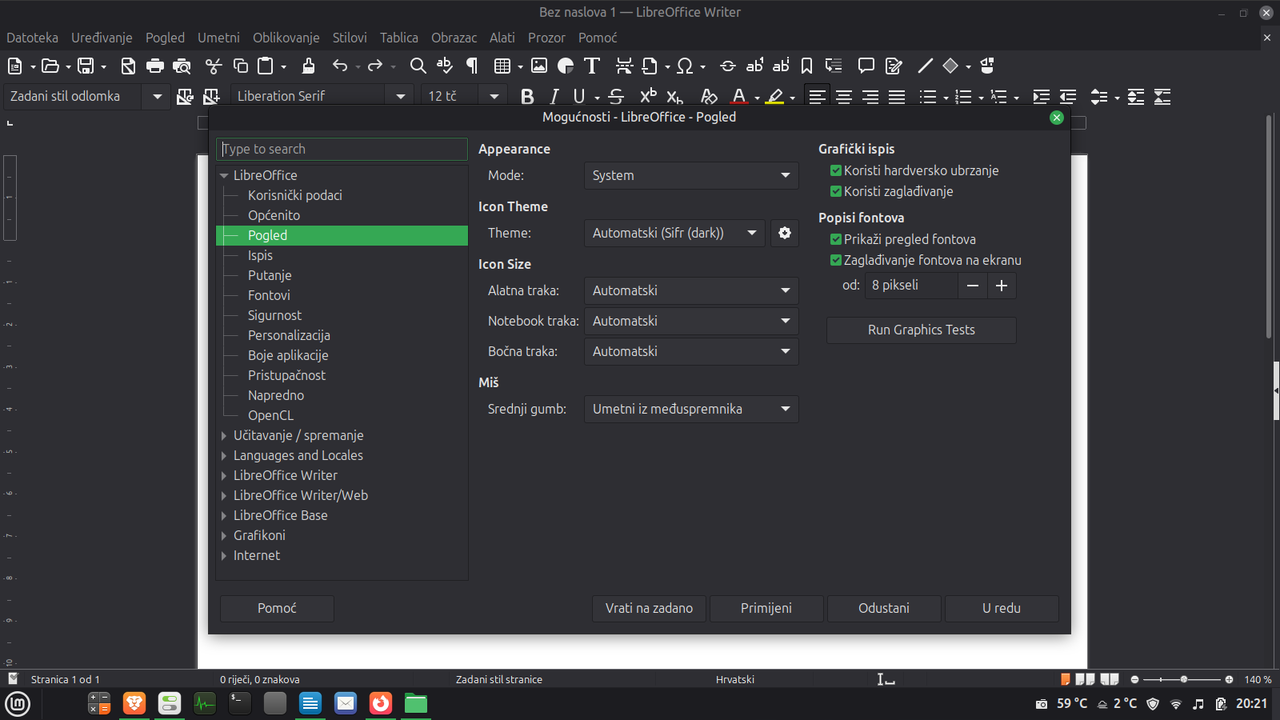This screenshot has height=720, width=1280.
Task: Click the Insert line icon
Action: pos(925,66)
